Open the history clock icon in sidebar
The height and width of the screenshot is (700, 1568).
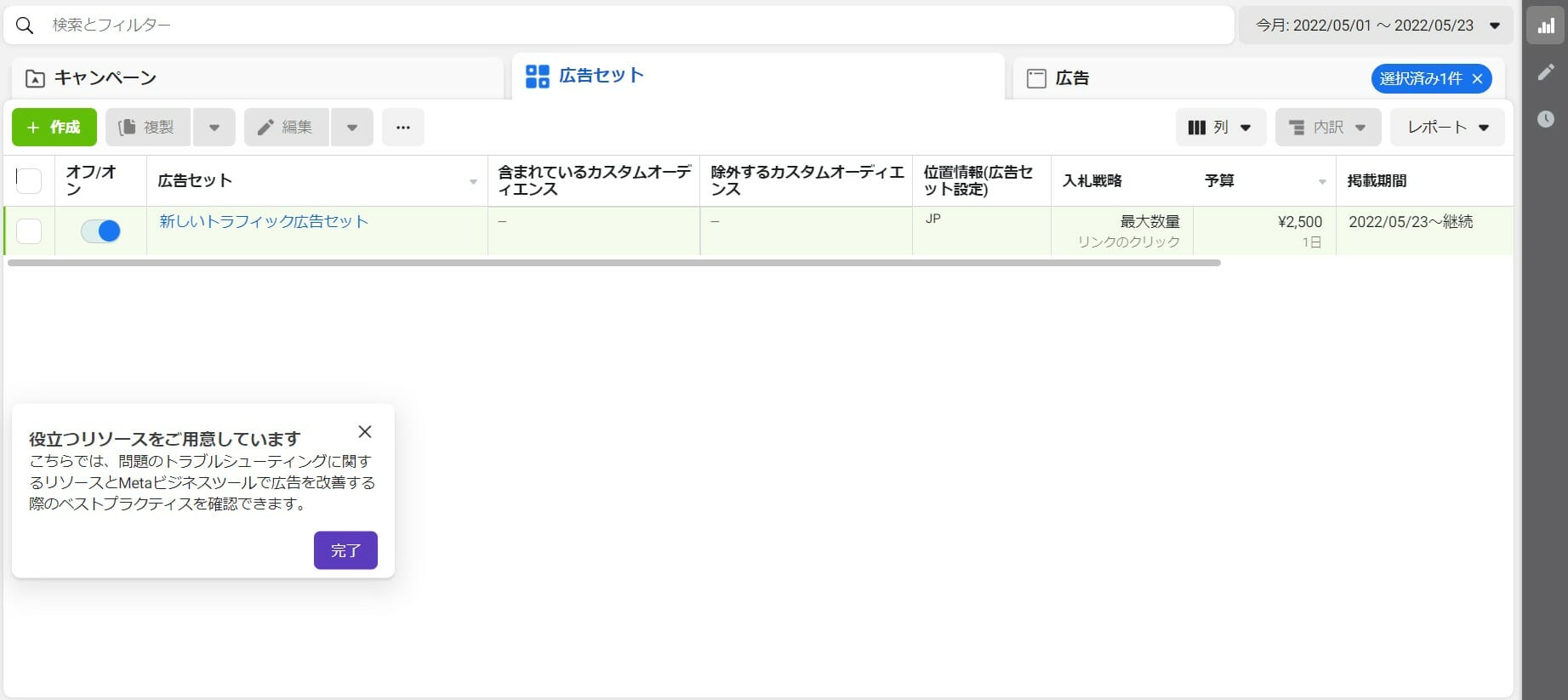pos(1546,119)
